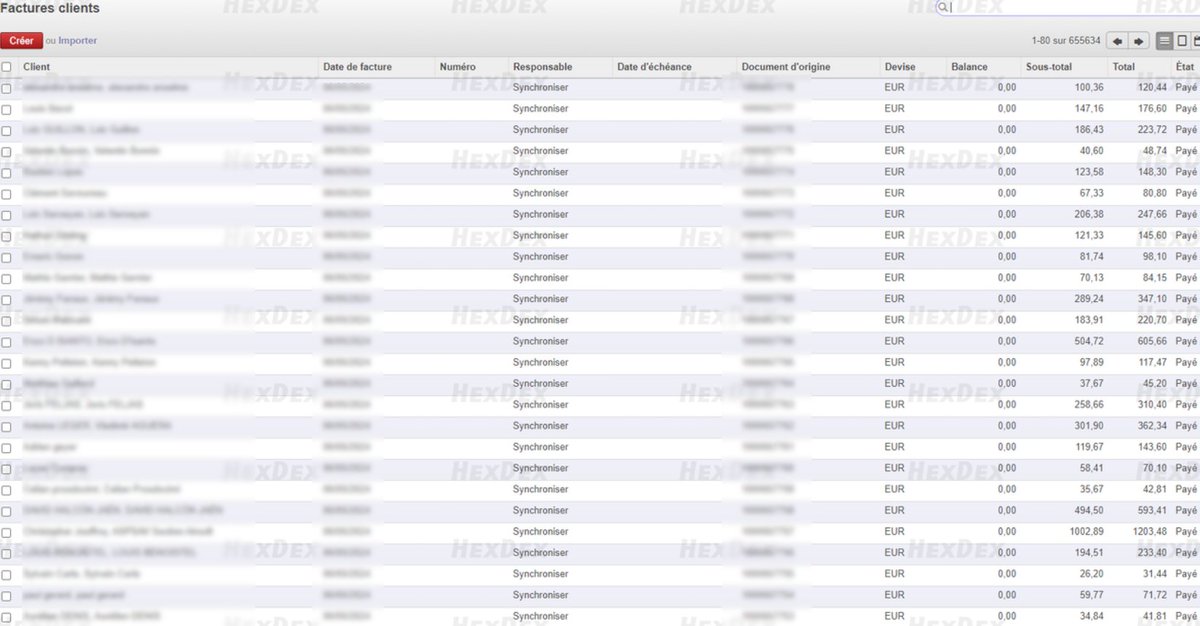Check the row with total 605,66
Screen dimensions: 1200x626
[x=7, y=341]
